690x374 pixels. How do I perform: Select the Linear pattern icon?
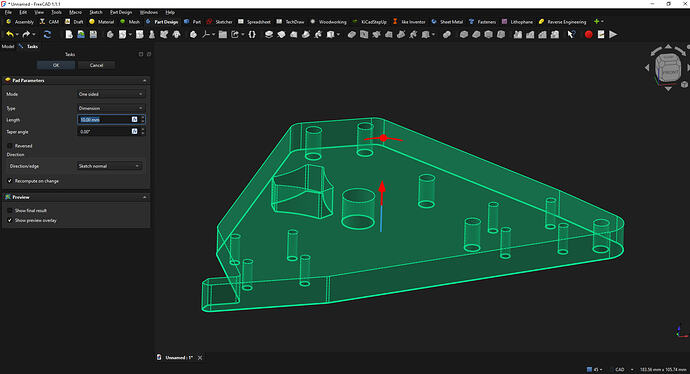(530, 34)
